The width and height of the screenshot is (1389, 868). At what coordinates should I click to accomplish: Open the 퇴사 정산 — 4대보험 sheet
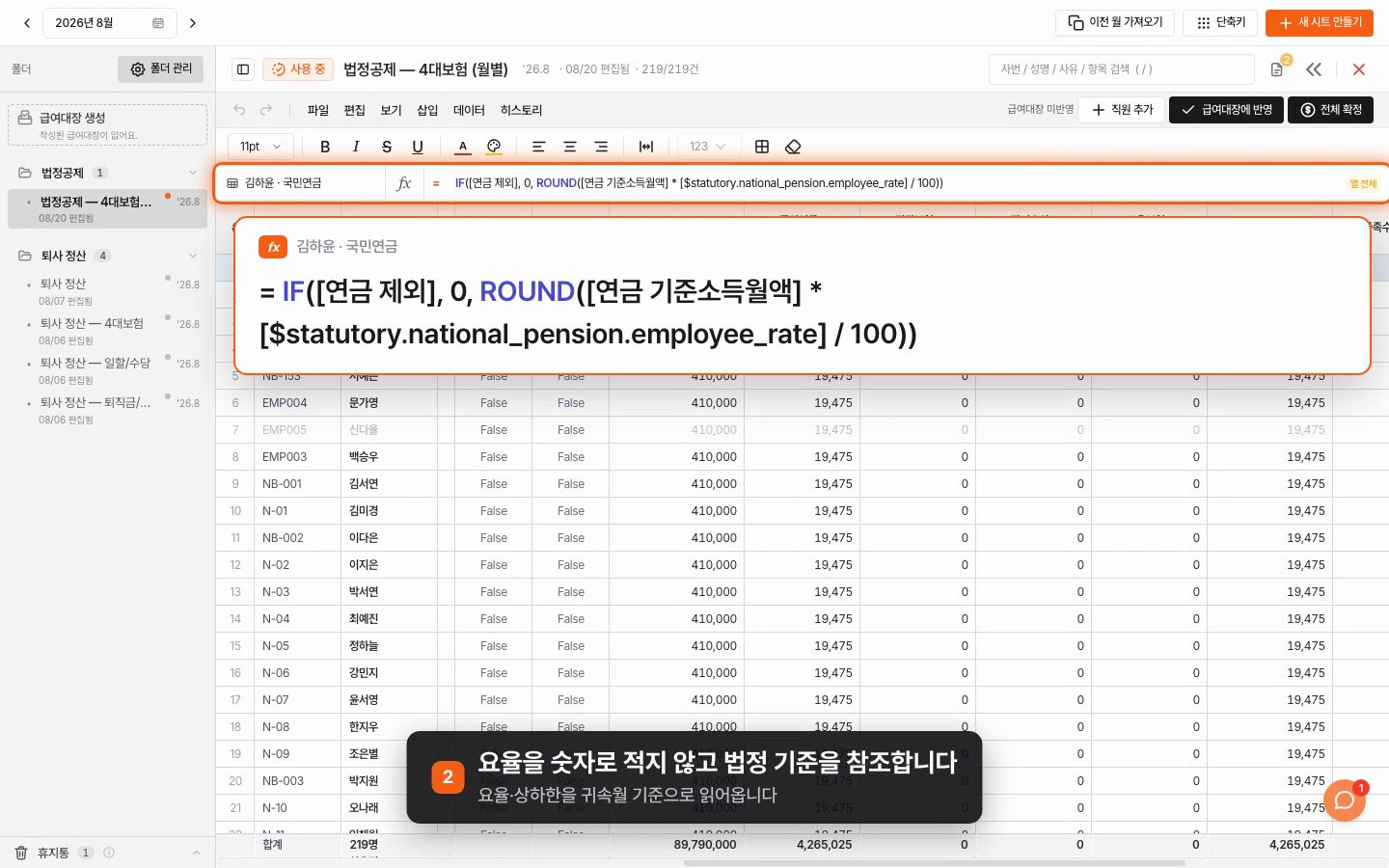tap(107, 331)
